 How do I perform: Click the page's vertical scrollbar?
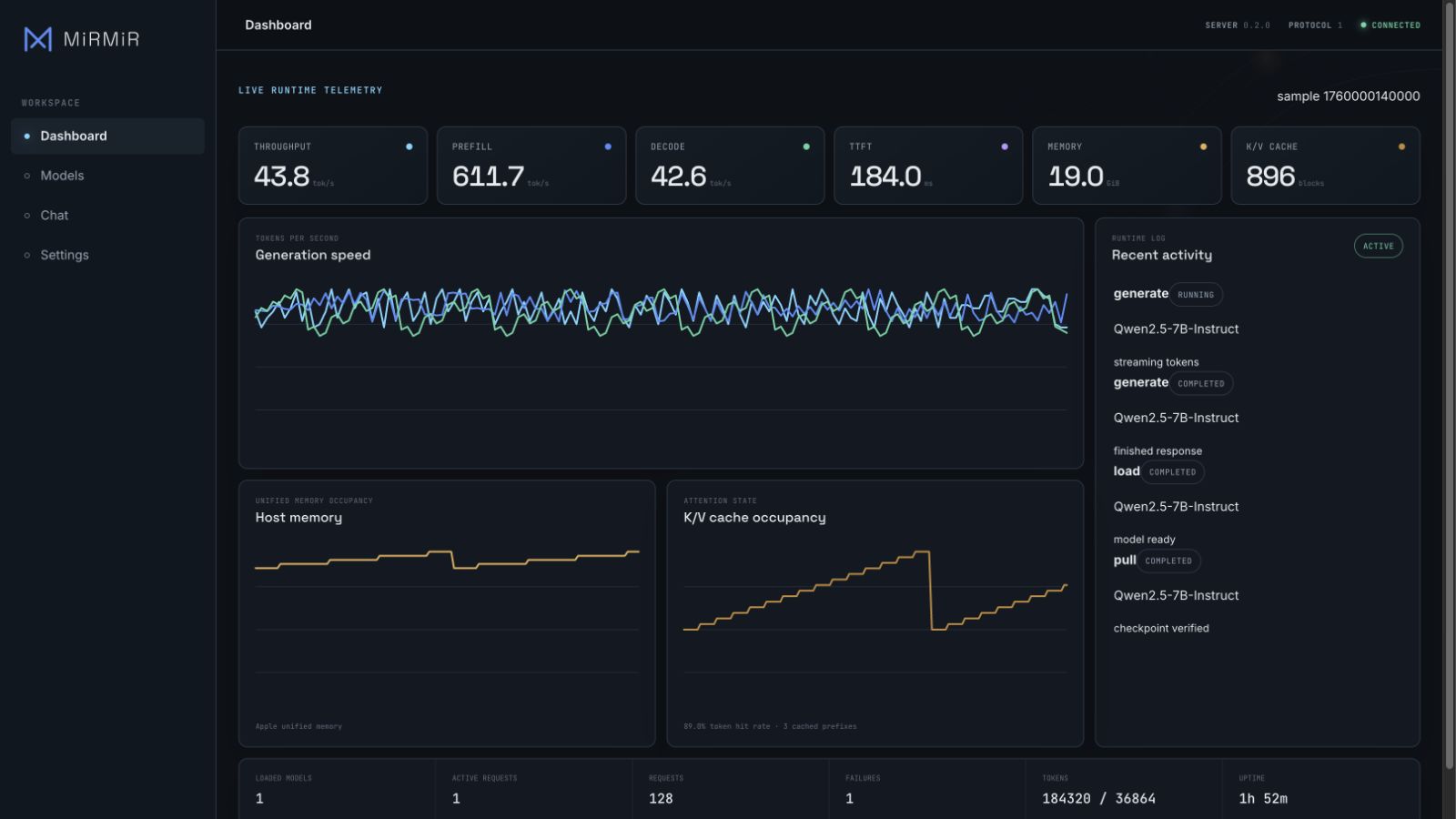[x=1449, y=386]
